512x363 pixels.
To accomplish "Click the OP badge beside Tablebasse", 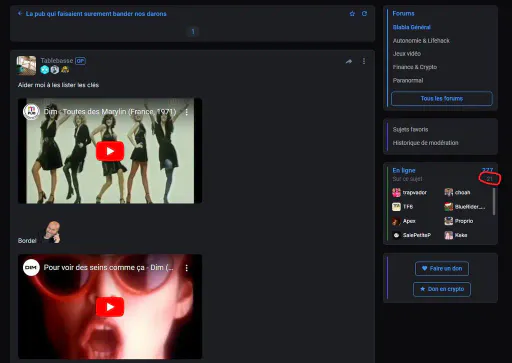I will 80,61.
